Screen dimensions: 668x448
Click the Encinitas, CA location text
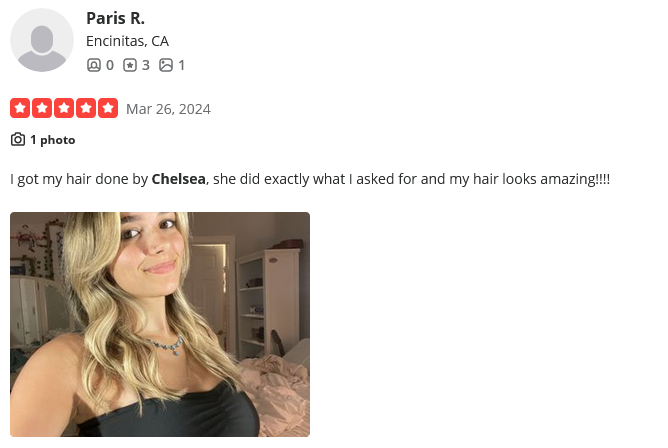127,41
